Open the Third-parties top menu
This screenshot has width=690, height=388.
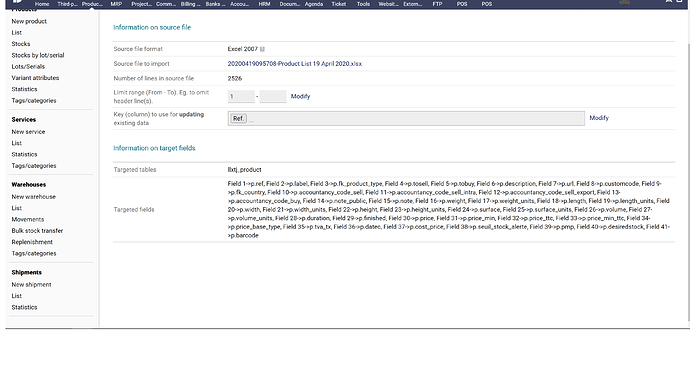point(67,4)
